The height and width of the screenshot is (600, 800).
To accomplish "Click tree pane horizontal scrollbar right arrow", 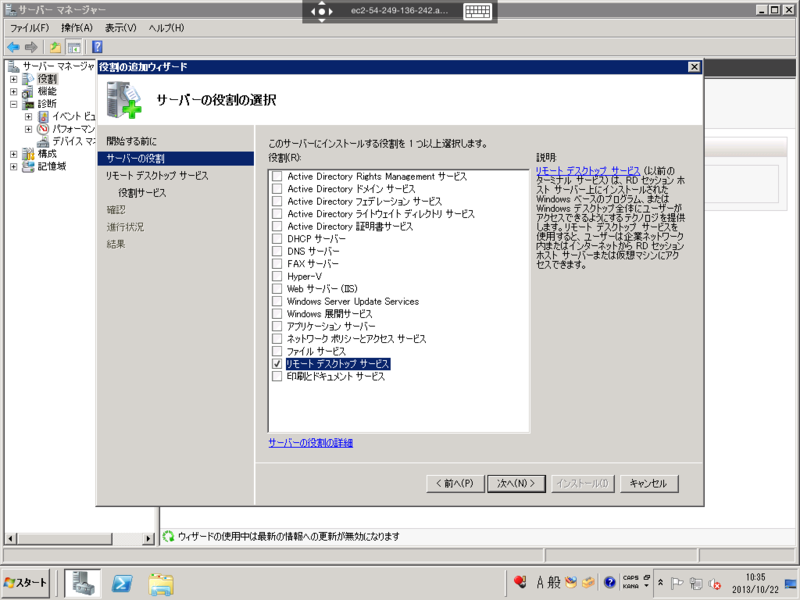I will 148,538.
